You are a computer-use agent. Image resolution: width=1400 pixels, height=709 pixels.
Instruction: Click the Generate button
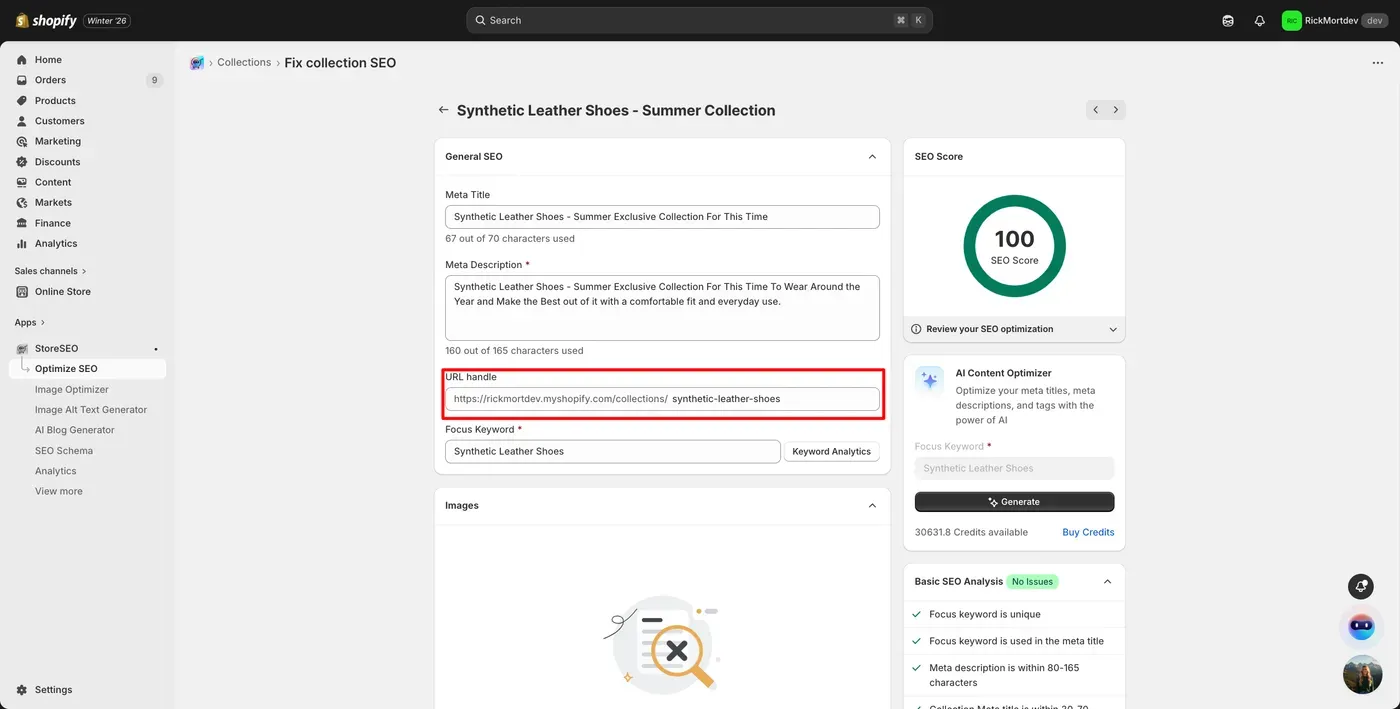point(1014,502)
